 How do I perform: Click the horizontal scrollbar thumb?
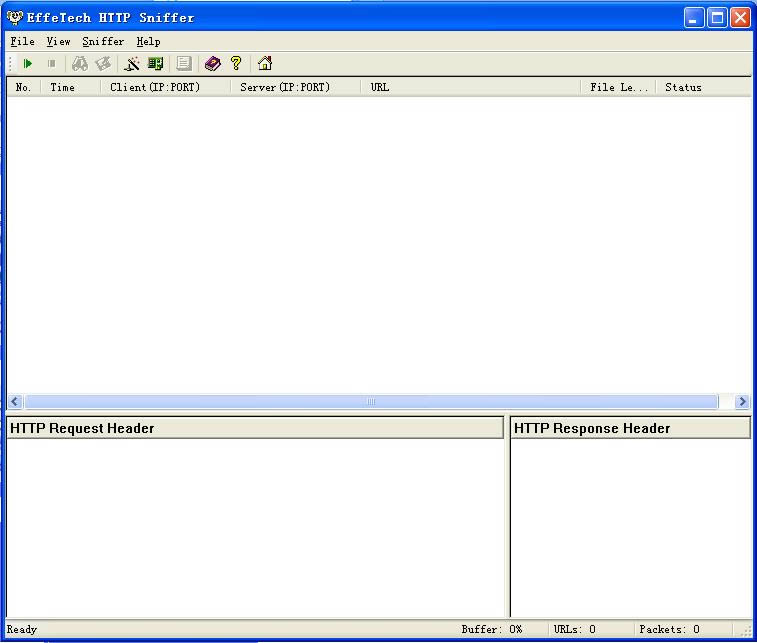(x=370, y=402)
